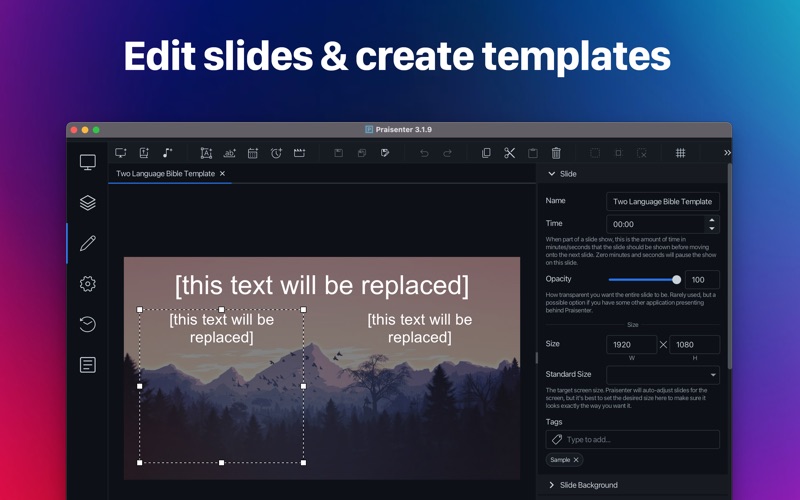800x500 pixels.
Task: Delete selection with trash icon
Action: [x=556, y=153]
